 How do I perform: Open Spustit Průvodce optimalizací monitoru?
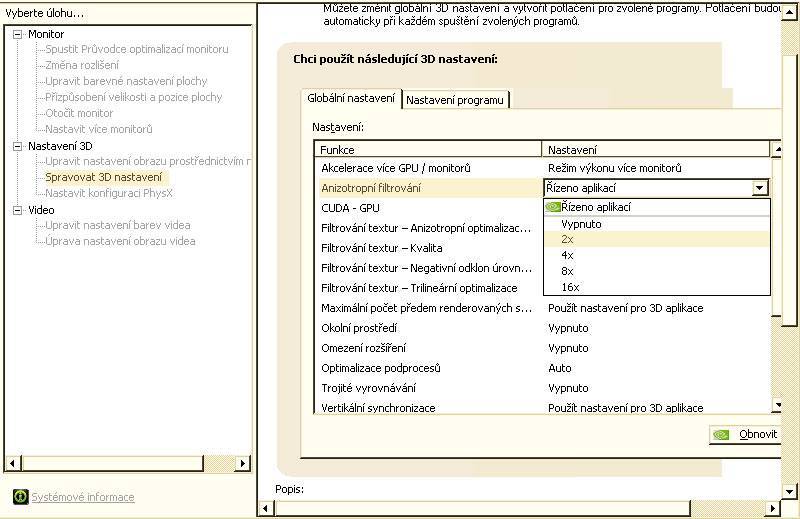137,49
